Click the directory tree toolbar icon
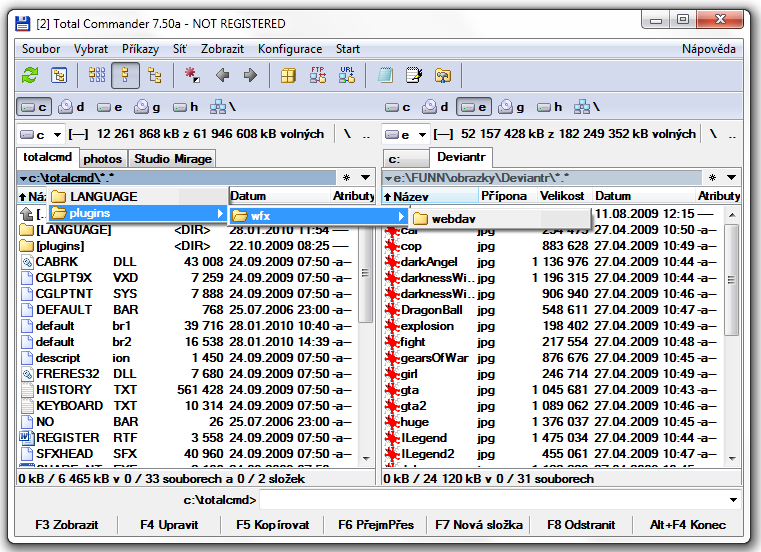This screenshot has width=761, height=552. [59, 75]
